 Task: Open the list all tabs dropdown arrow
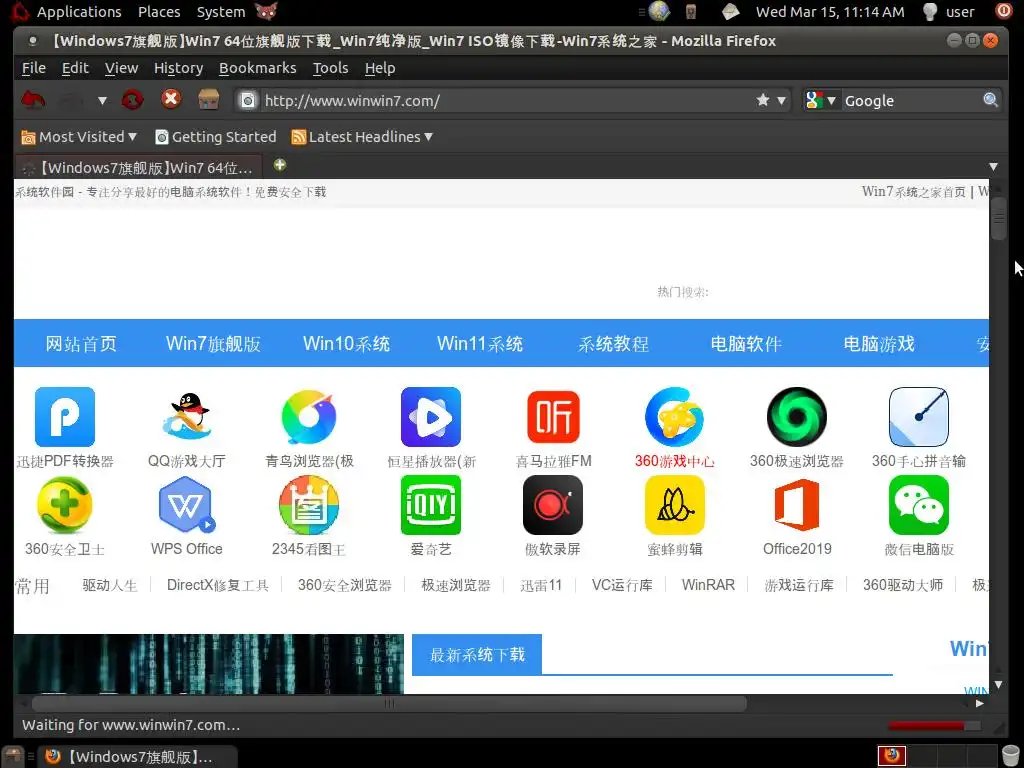pyautogui.click(x=993, y=167)
